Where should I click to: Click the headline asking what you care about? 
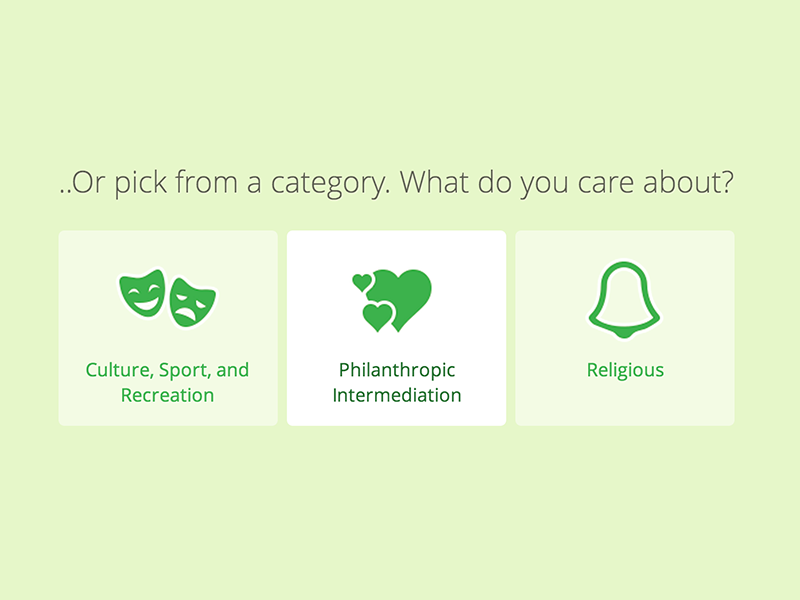tap(397, 182)
